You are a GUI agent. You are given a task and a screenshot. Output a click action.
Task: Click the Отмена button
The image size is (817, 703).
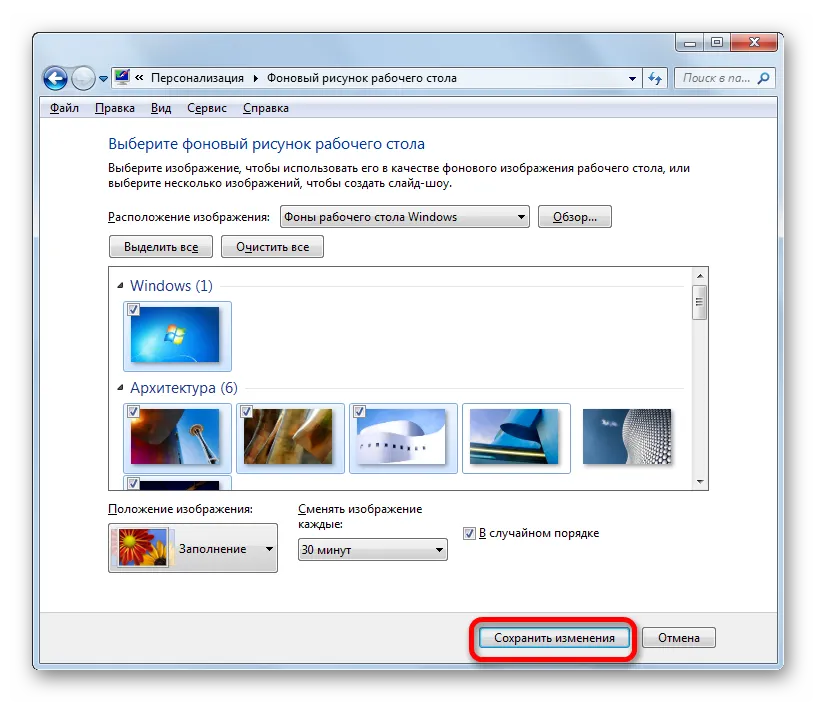coord(679,638)
